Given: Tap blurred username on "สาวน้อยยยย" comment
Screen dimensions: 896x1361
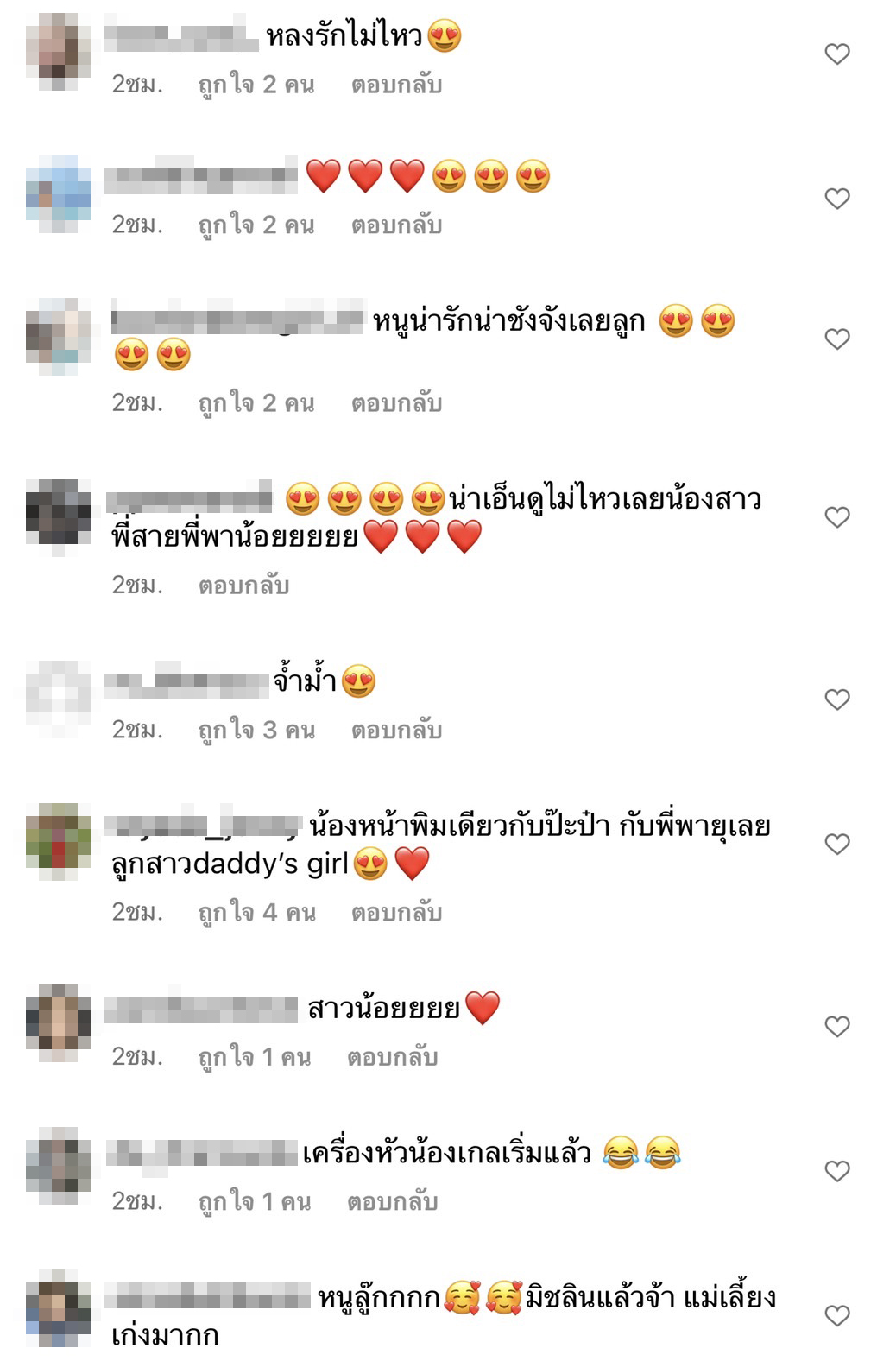Looking at the screenshot, I should tap(200, 1010).
